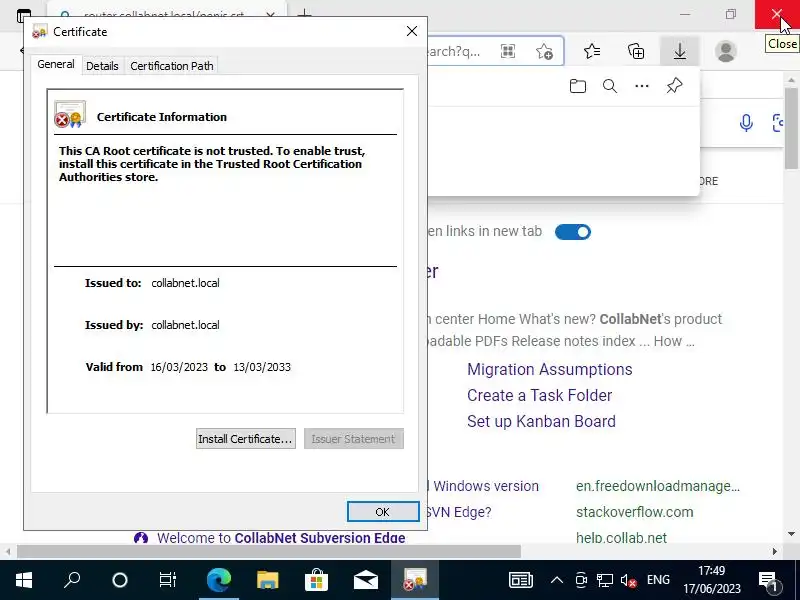Click the vertical scrollbar thumb in browser
Screen dimensions: 800x600
pos(791,128)
